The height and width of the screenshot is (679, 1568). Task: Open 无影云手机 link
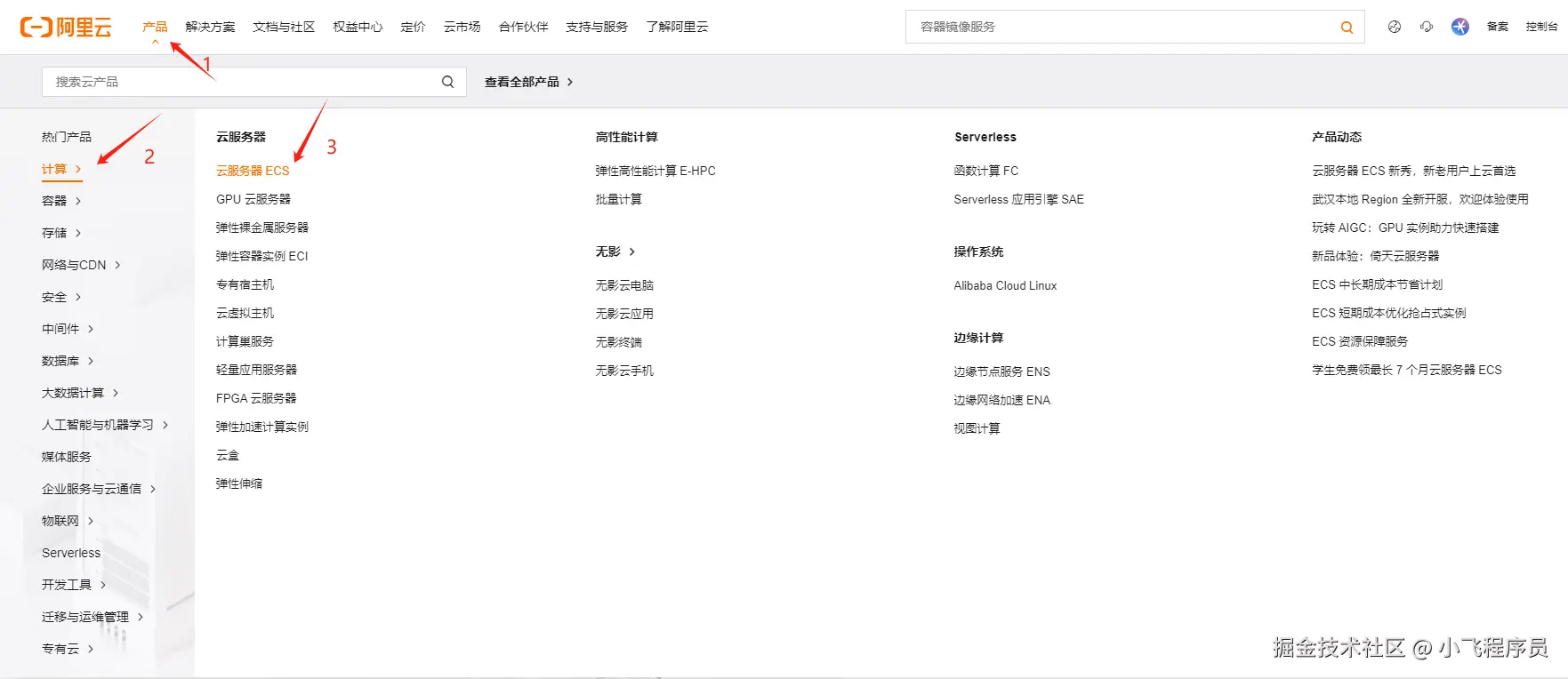click(624, 371)
